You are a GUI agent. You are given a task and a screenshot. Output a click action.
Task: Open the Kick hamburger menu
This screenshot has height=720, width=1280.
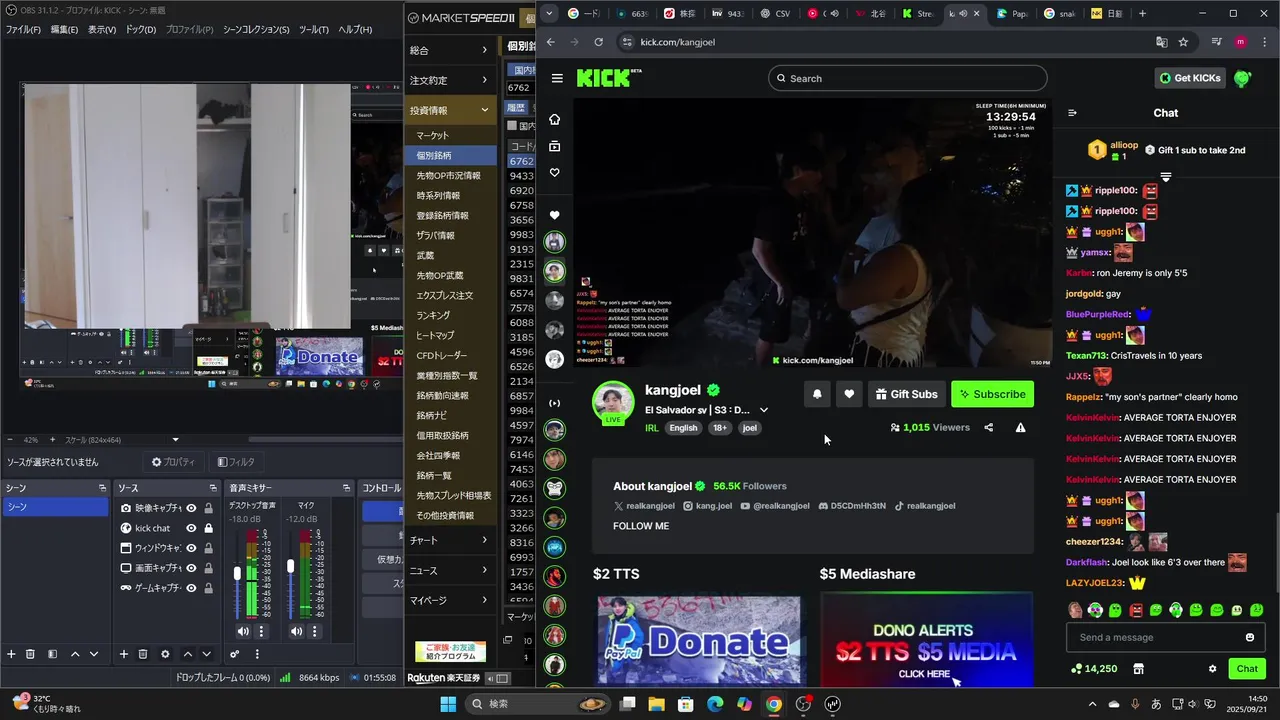[557, 78]
